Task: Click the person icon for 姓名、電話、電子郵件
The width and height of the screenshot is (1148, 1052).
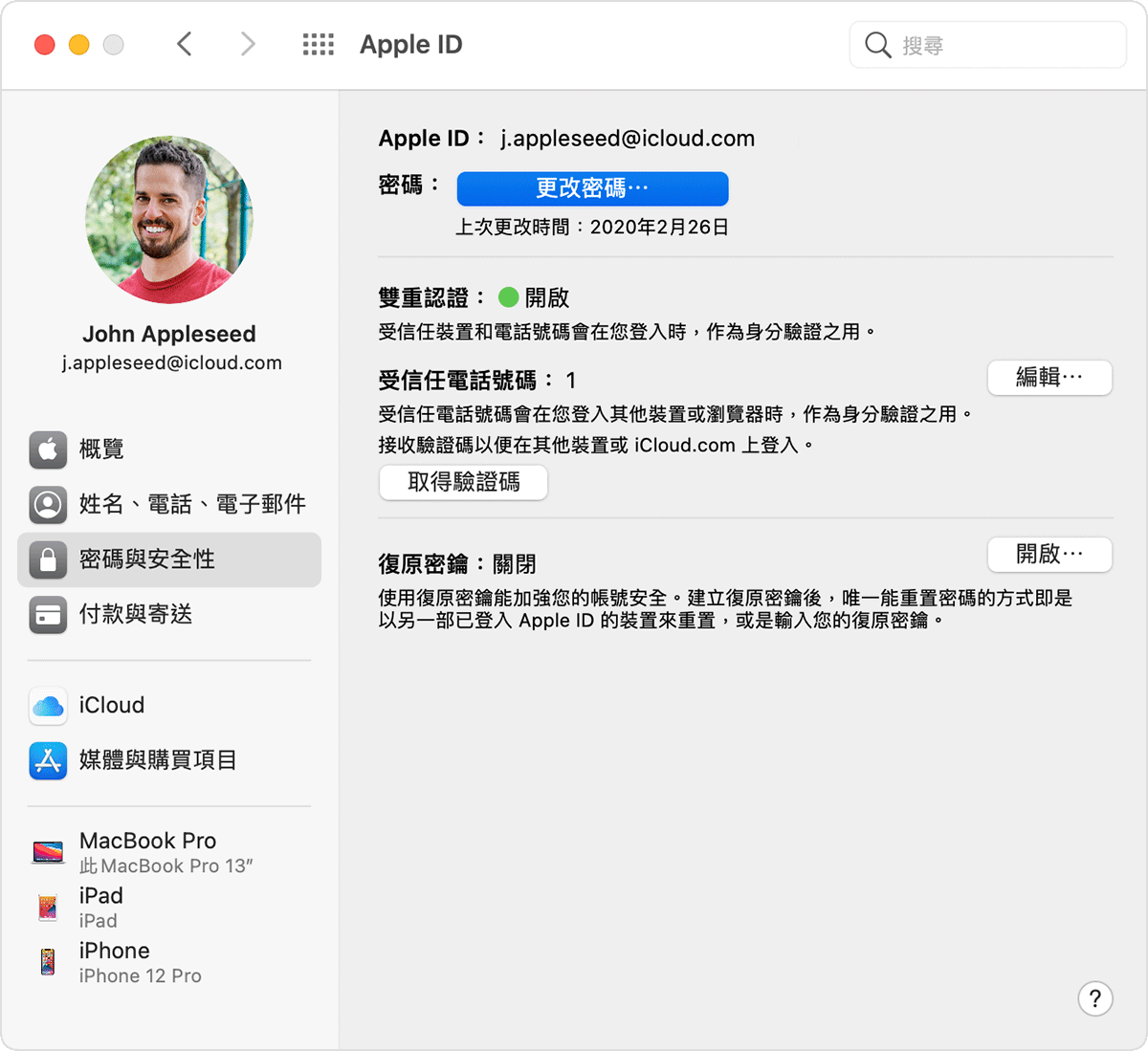Action: (48, 504)
